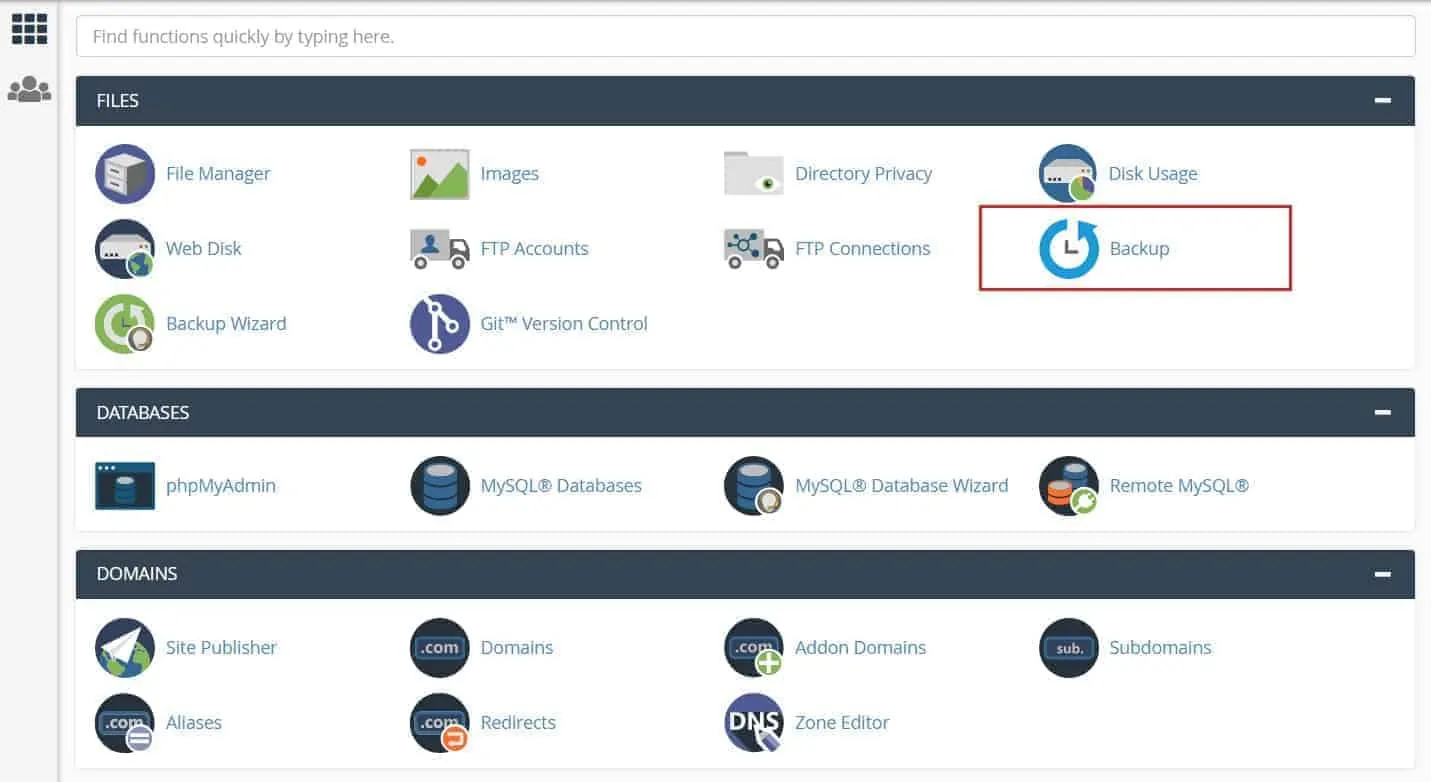
Task: Open the Subdomains link text
Action: 1161,648
